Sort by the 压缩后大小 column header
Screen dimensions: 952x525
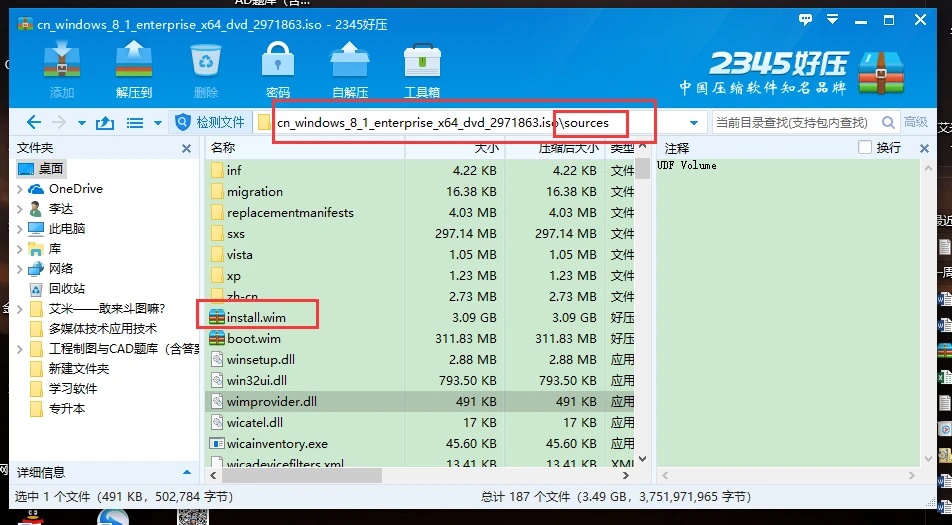click(x=568, y=148)
